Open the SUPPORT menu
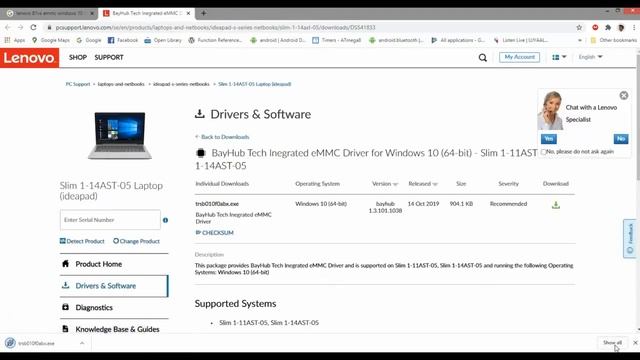Viewport: 640px width, 360px height. [109, 58]
